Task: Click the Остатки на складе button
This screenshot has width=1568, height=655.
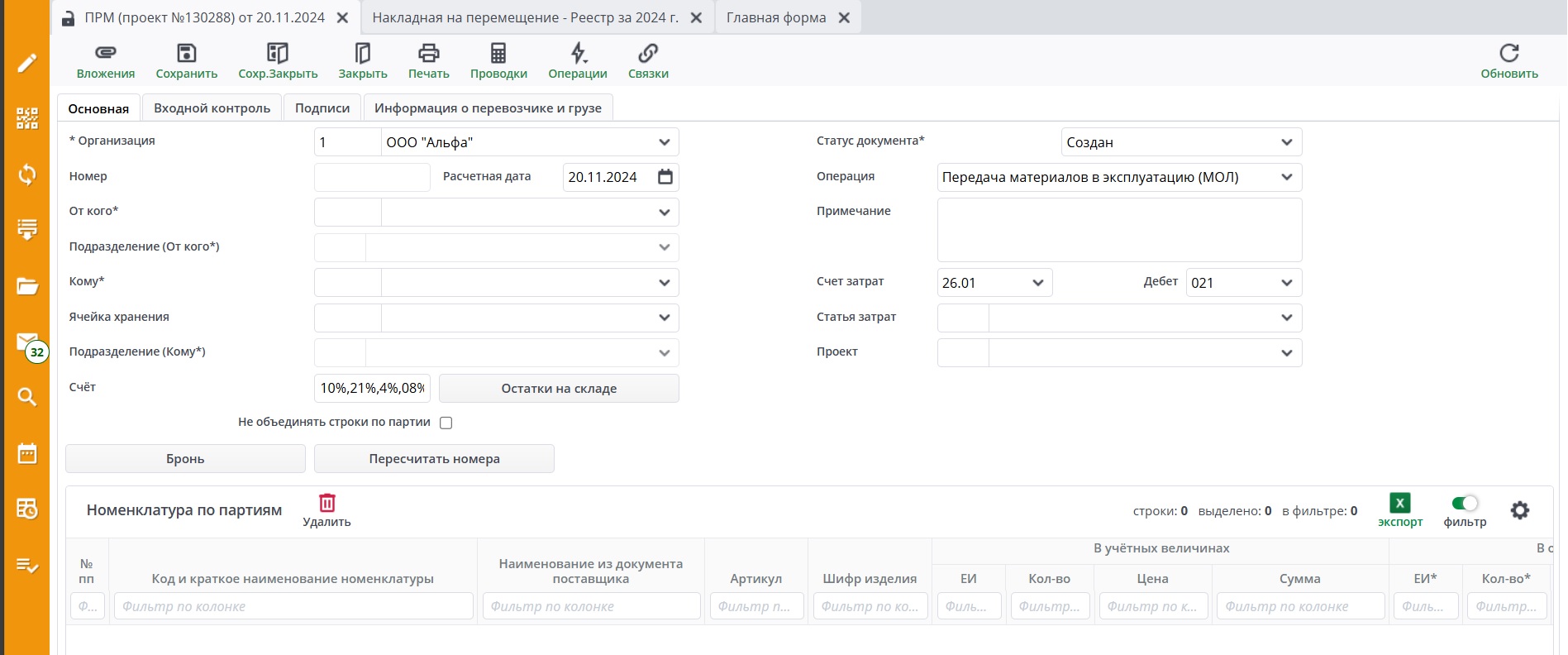Action: pos(559,389)
